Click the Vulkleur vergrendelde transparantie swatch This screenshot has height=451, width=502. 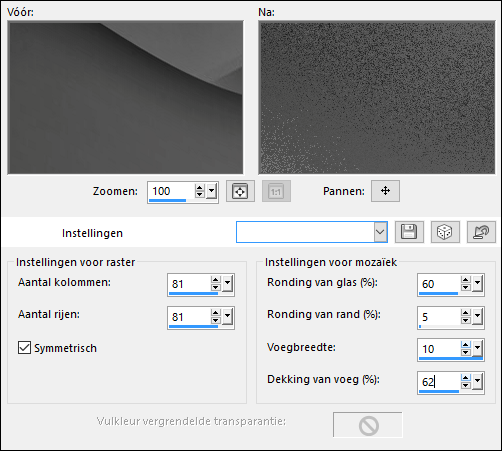click(x=368, y=425)
